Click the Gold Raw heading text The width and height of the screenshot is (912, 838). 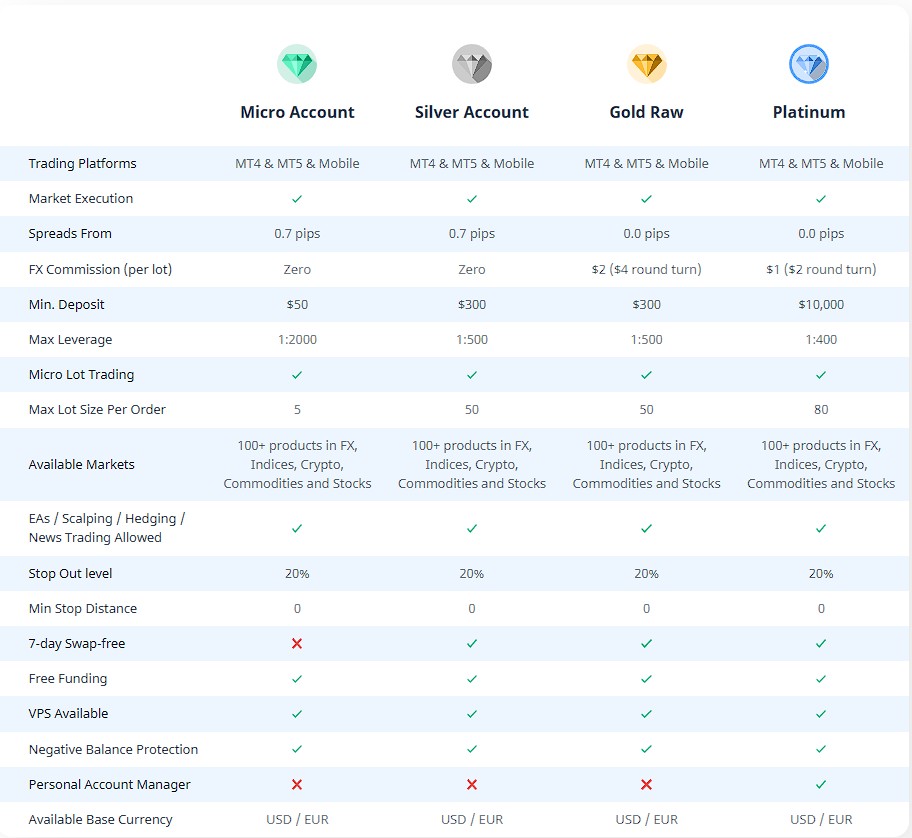646,112
